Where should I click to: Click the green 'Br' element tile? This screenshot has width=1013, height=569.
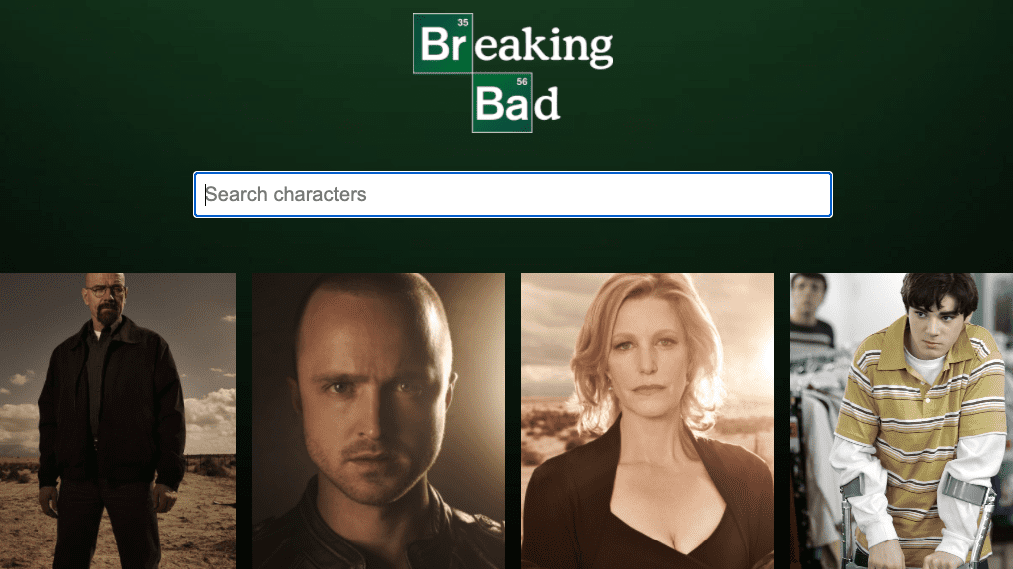tap(443, 43)
